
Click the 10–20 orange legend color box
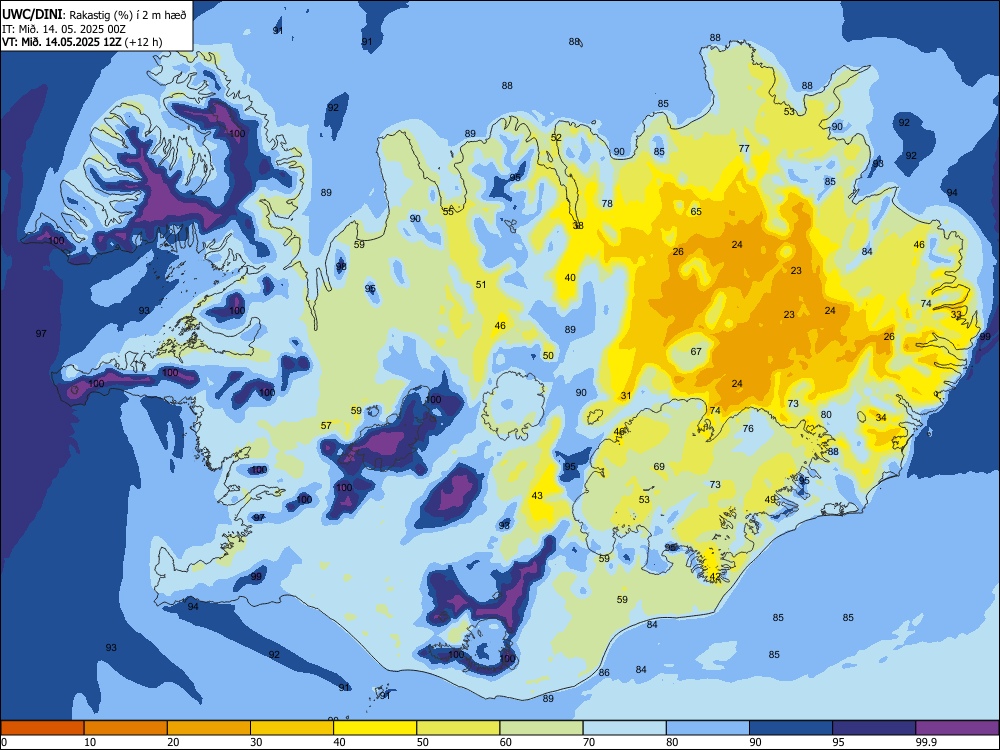126,728
